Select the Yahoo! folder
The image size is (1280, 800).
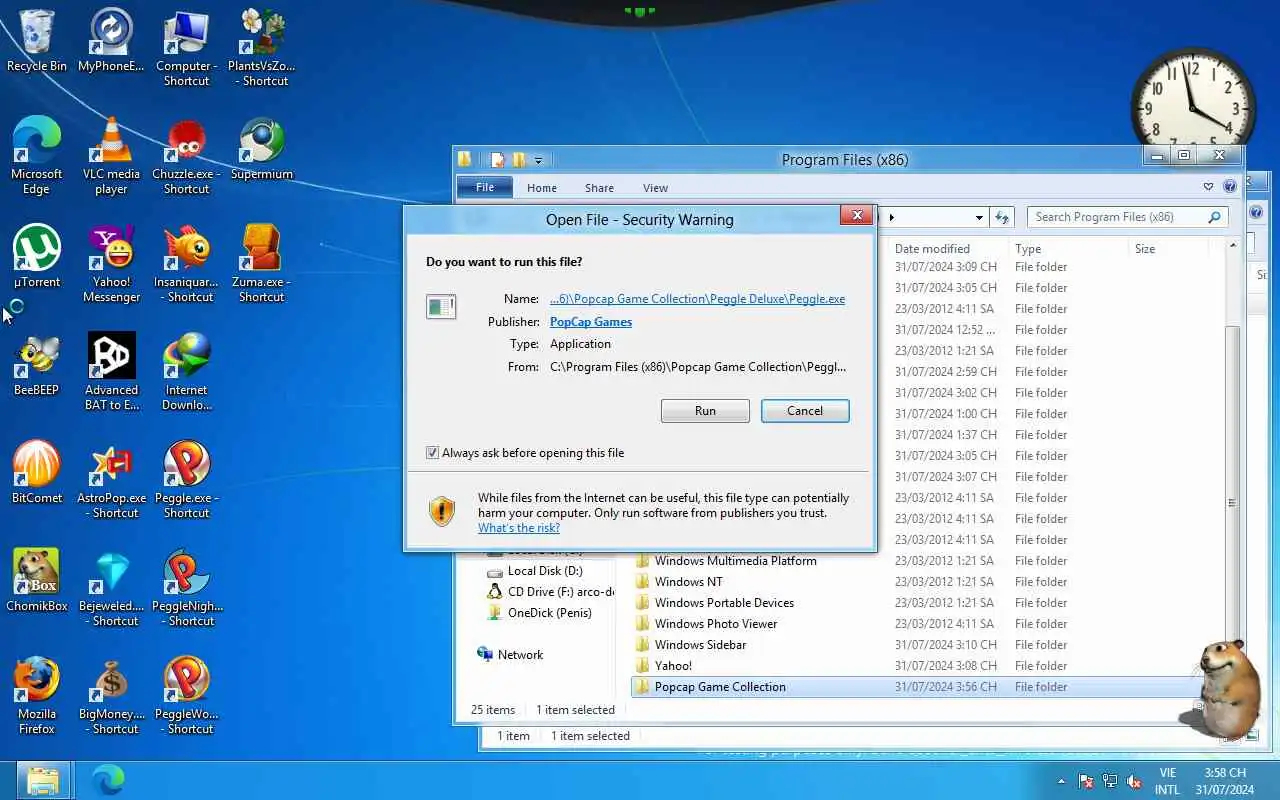673,666
